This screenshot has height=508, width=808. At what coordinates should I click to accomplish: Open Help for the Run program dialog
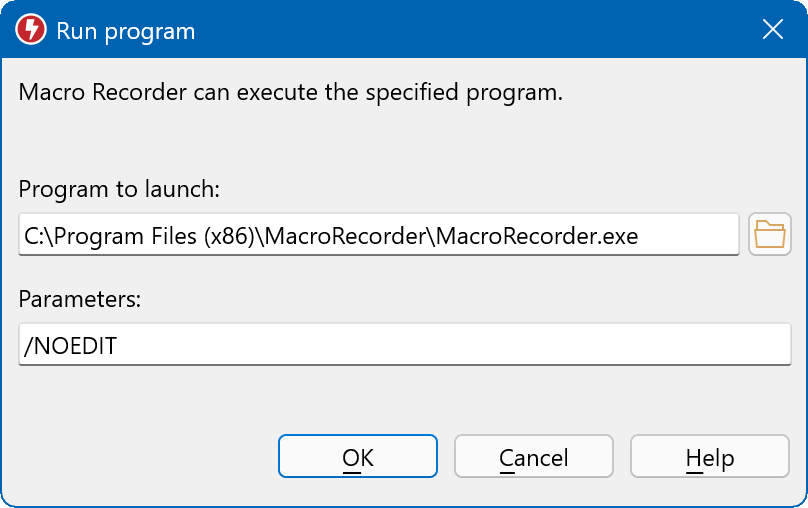(x=709, y=458)
